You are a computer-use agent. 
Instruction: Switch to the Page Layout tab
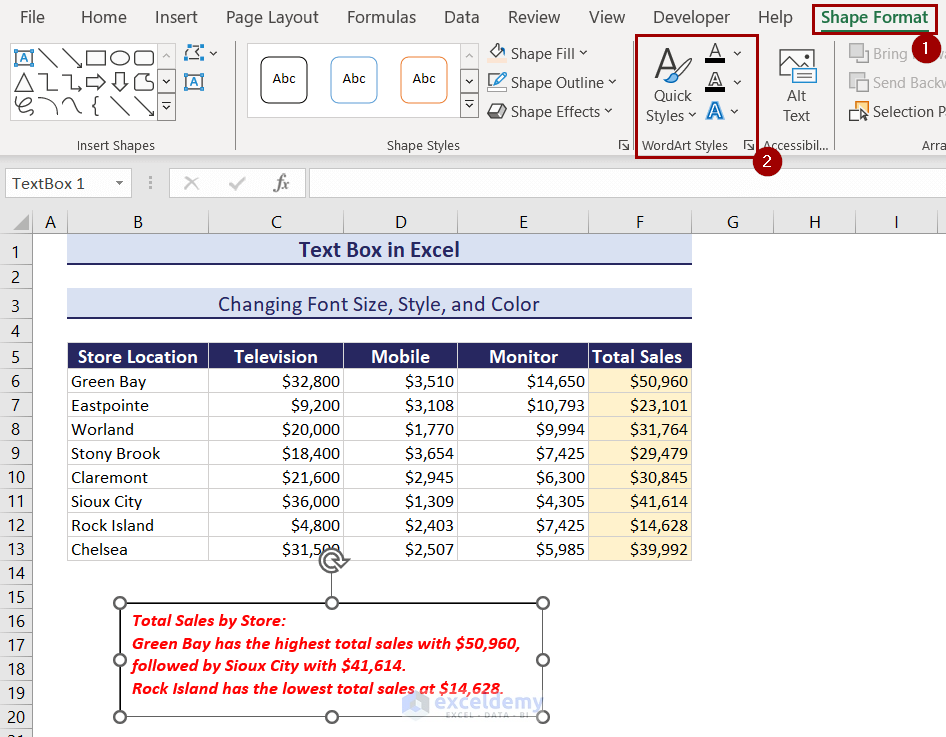(272, 17)
